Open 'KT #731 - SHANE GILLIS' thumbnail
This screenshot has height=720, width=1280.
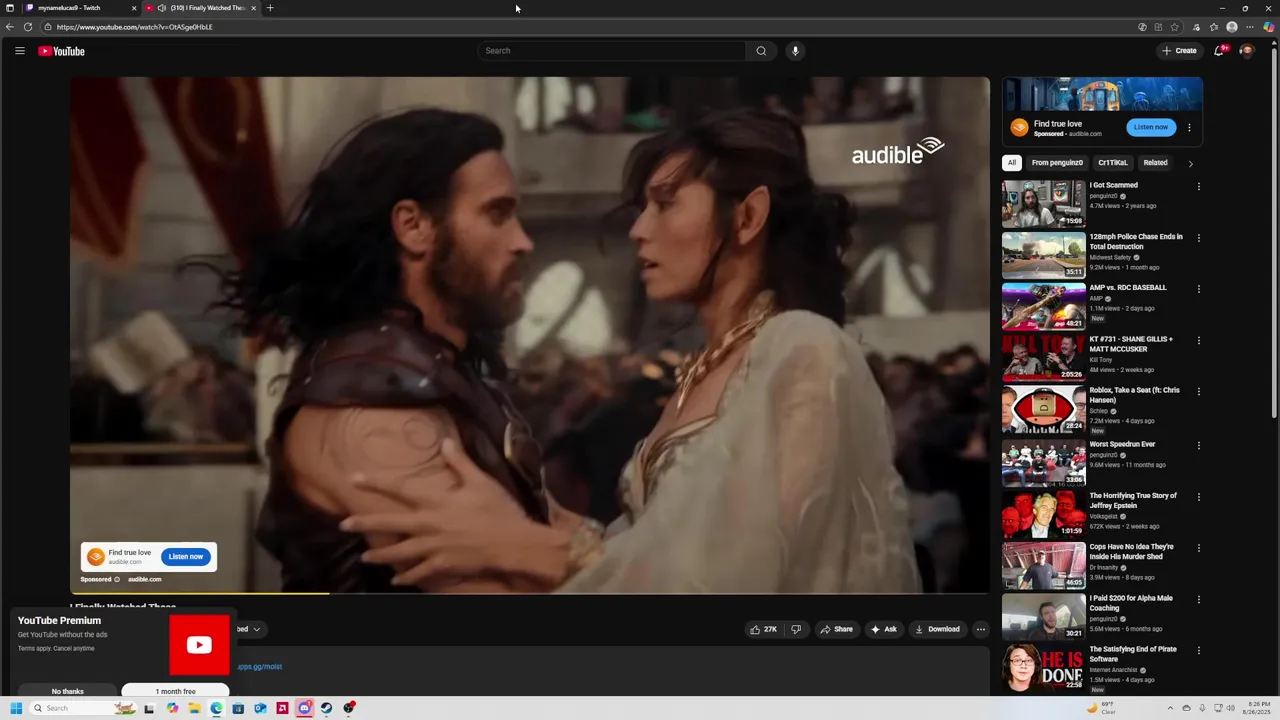coord(1044,358)
